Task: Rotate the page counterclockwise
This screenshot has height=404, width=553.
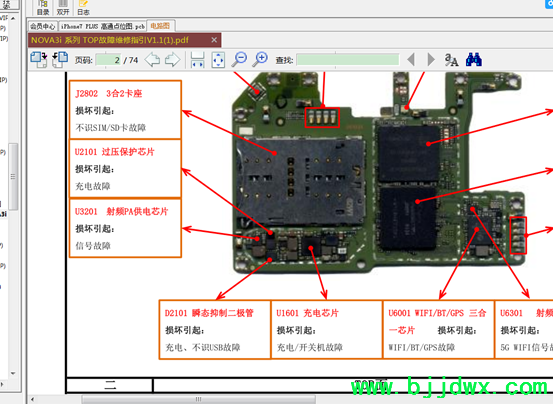Action: (60, 60)
